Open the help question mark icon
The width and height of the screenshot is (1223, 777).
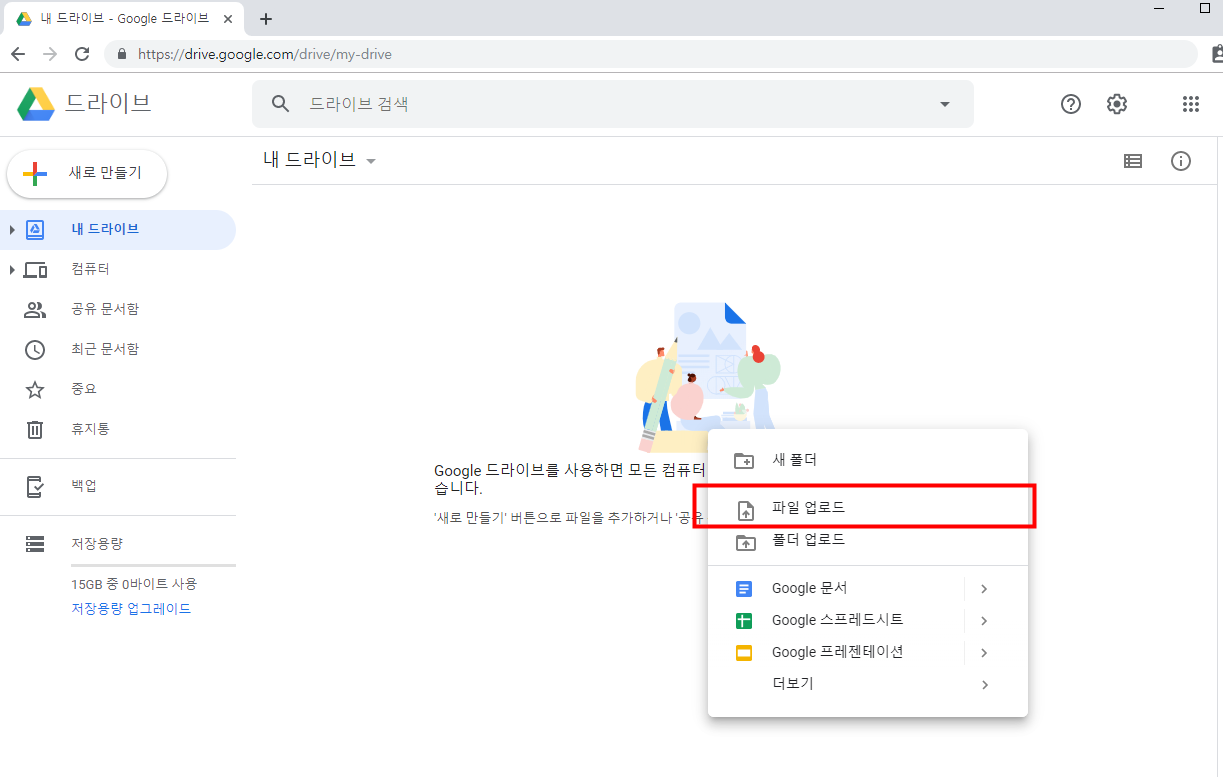[x=1071, y=104]
